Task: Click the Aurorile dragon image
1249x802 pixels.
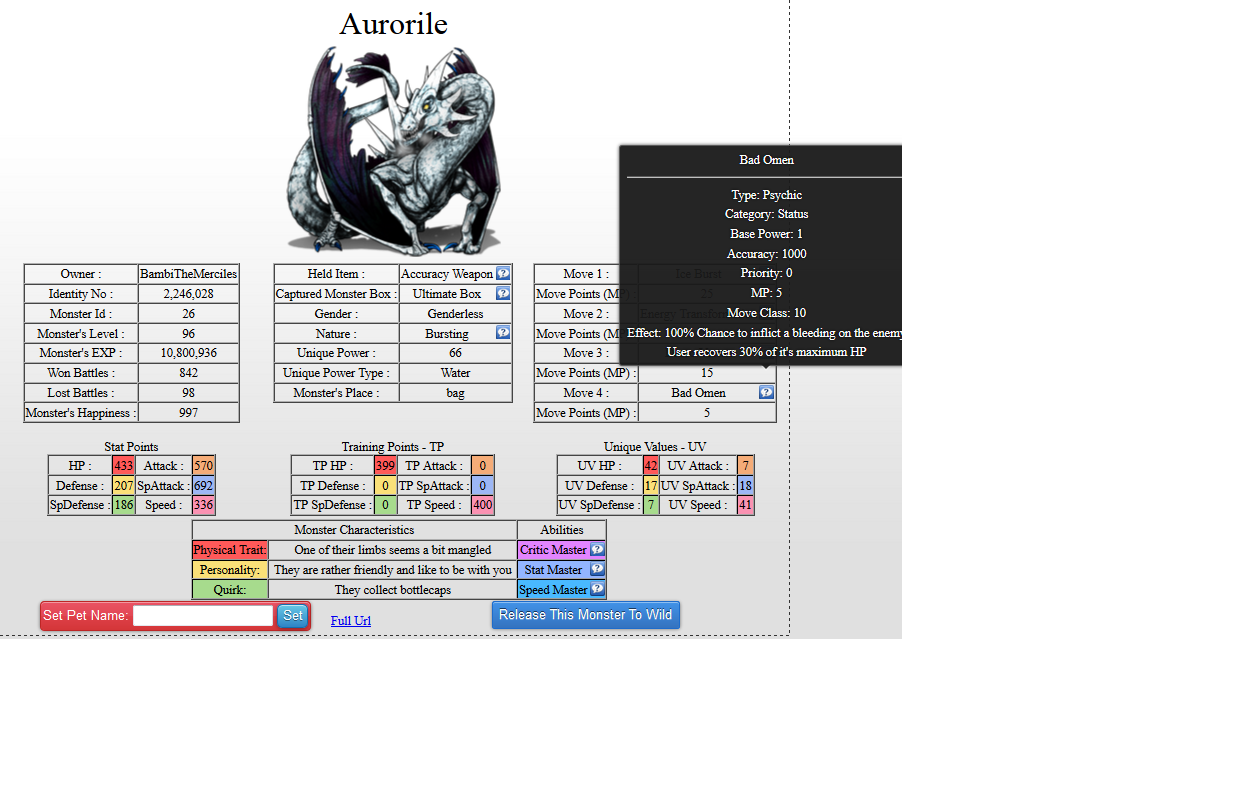Action: click(x=393, y=150)
